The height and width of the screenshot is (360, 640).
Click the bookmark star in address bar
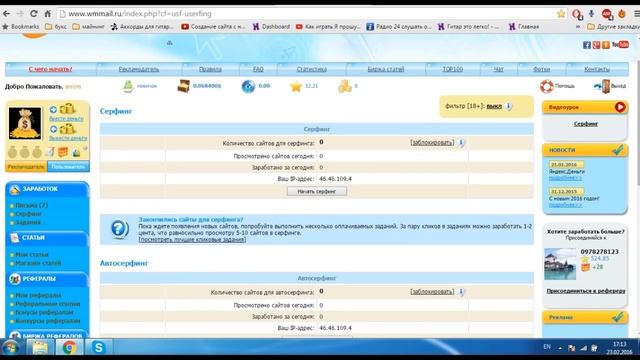pos(561,14)
